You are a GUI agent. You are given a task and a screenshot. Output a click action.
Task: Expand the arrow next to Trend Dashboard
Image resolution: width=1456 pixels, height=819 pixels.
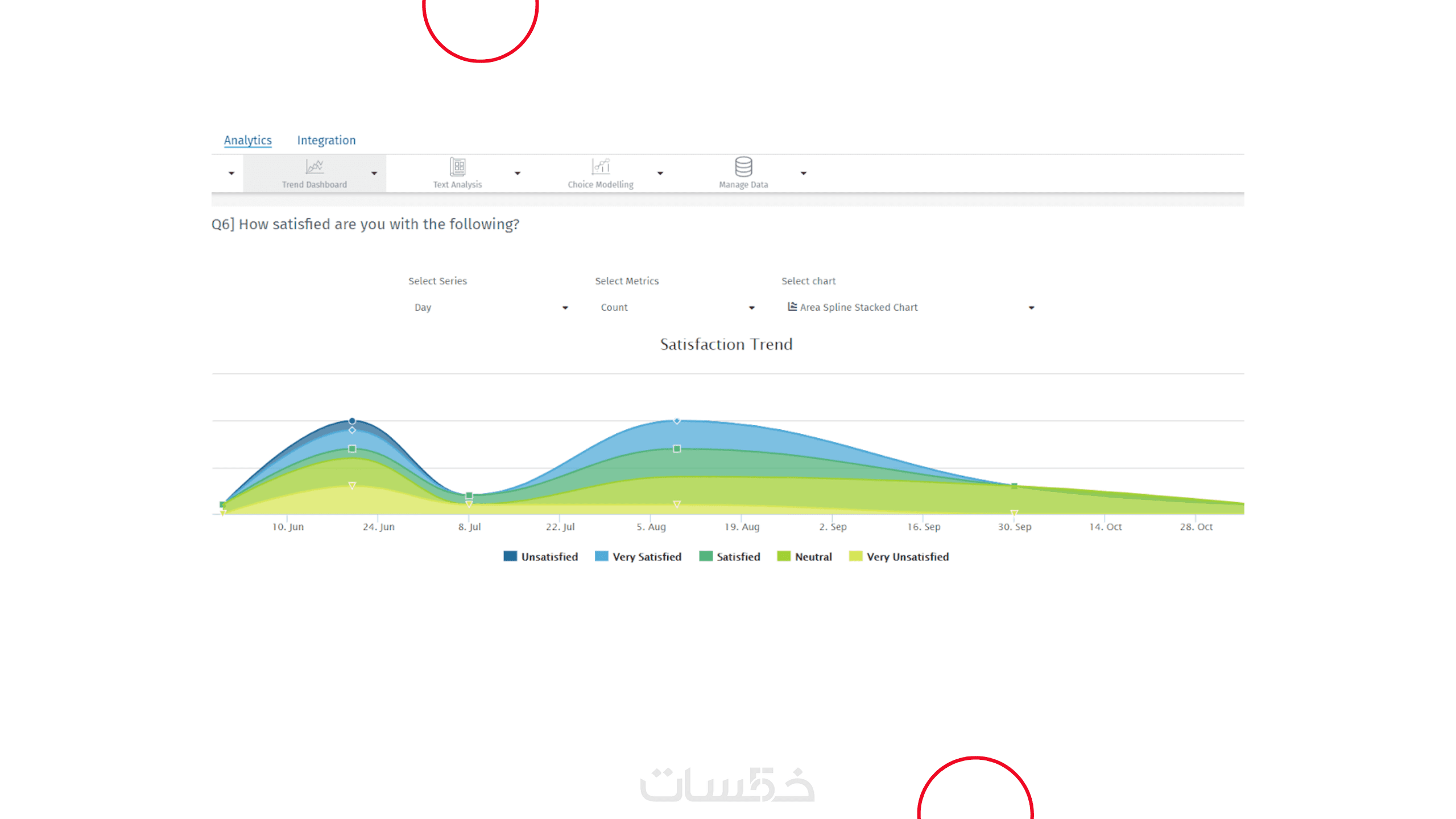pyautogui.click(x=374, y=173)
